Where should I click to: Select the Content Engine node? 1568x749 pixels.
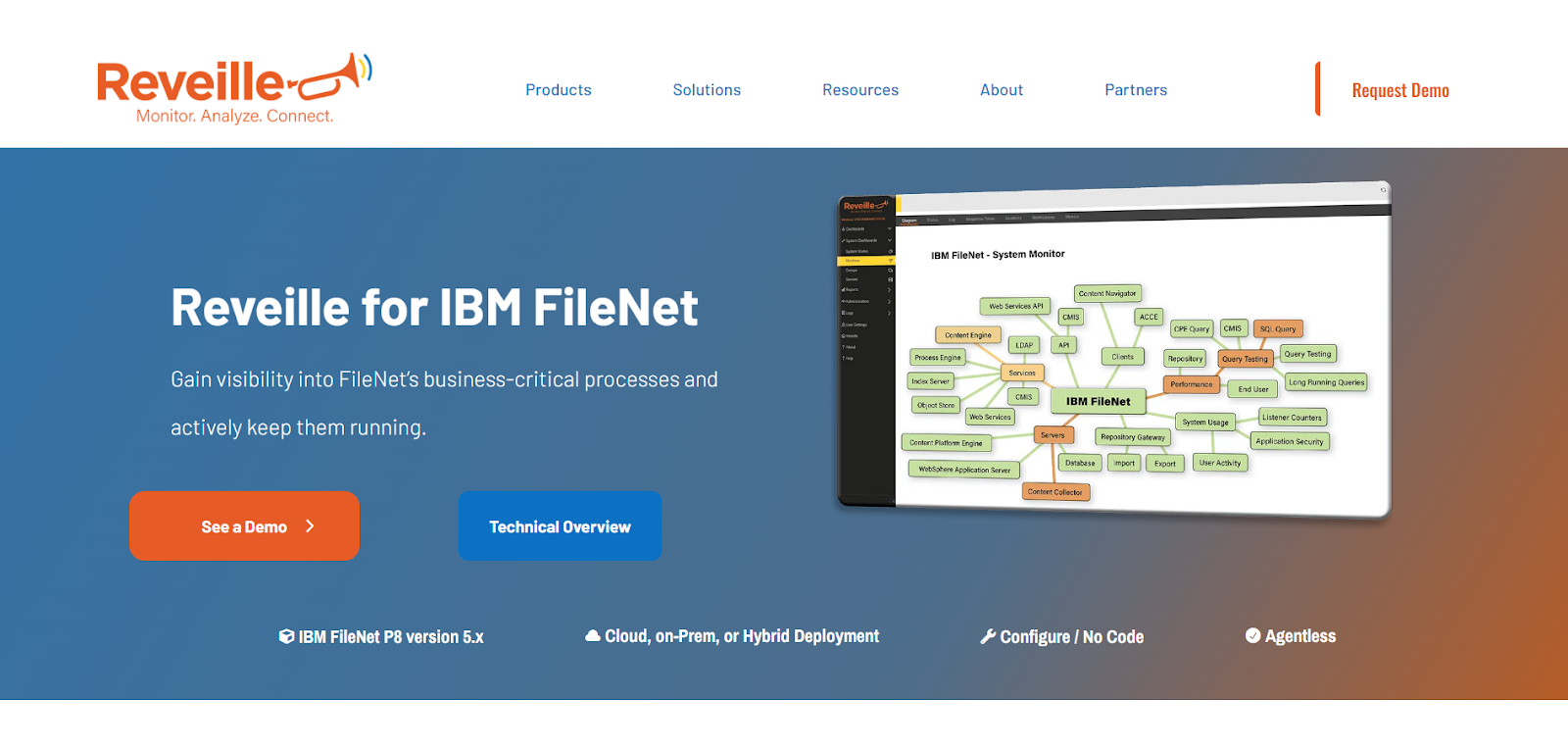[x=968, y=335]
